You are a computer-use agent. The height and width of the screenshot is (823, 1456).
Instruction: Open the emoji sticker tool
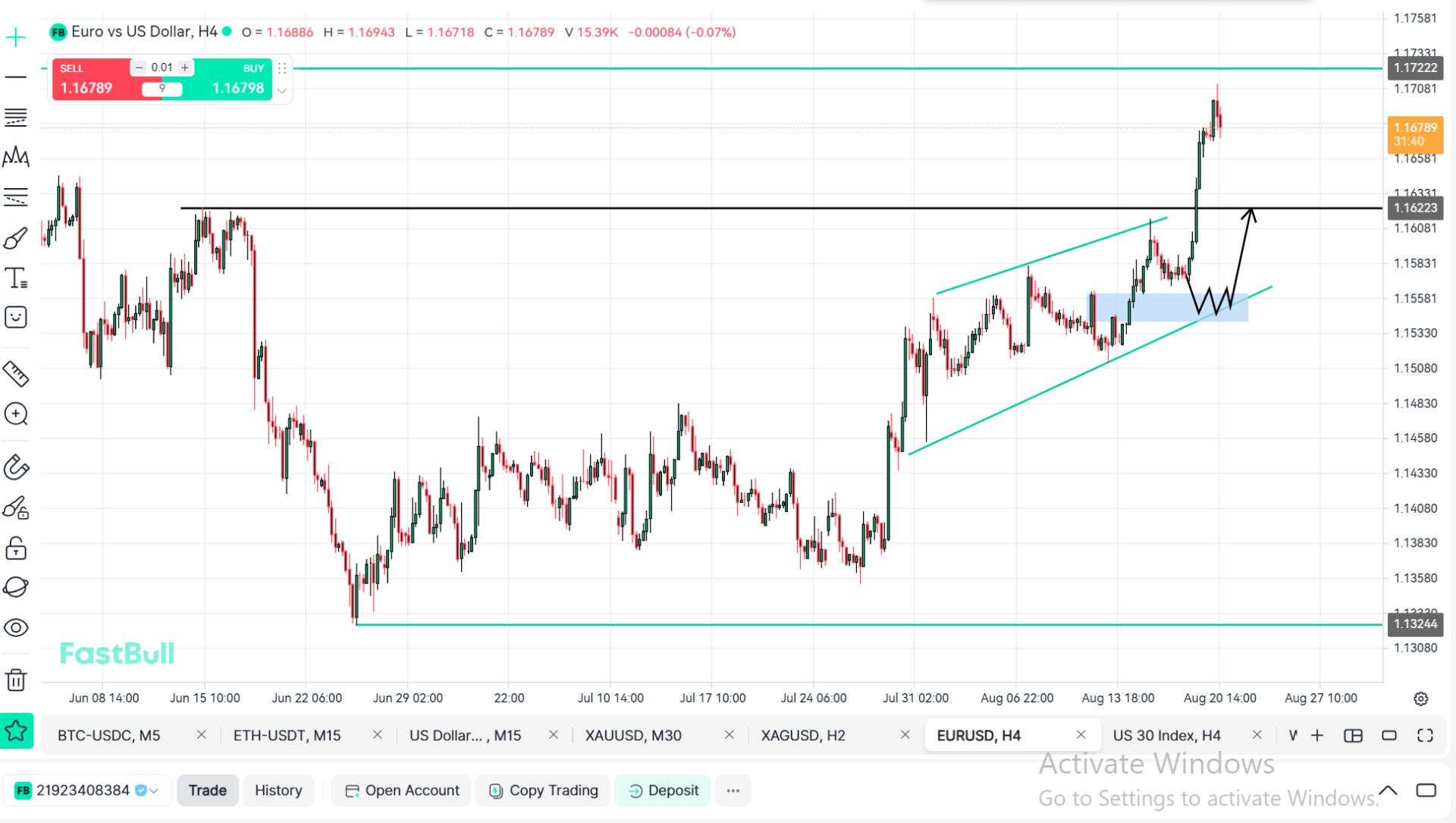tap(16, 317)
